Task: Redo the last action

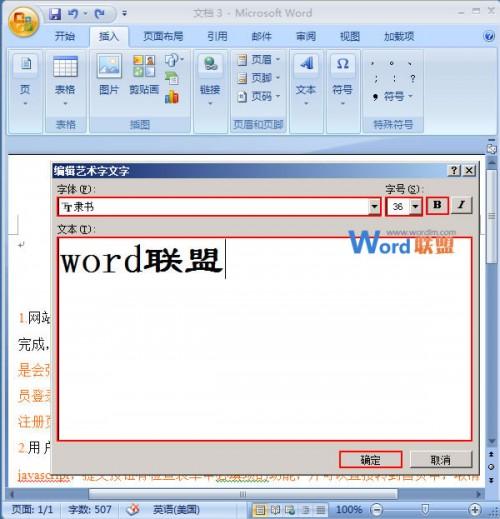Action: tap(99, 14)
